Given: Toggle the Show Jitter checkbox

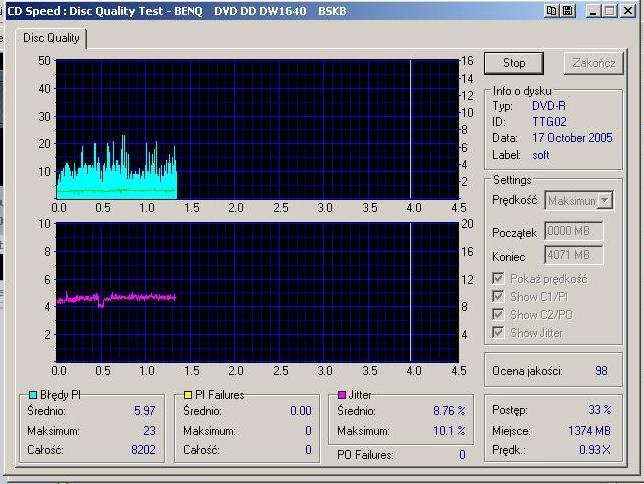Looking at the screenshot, I should click(x=498, y=332).
